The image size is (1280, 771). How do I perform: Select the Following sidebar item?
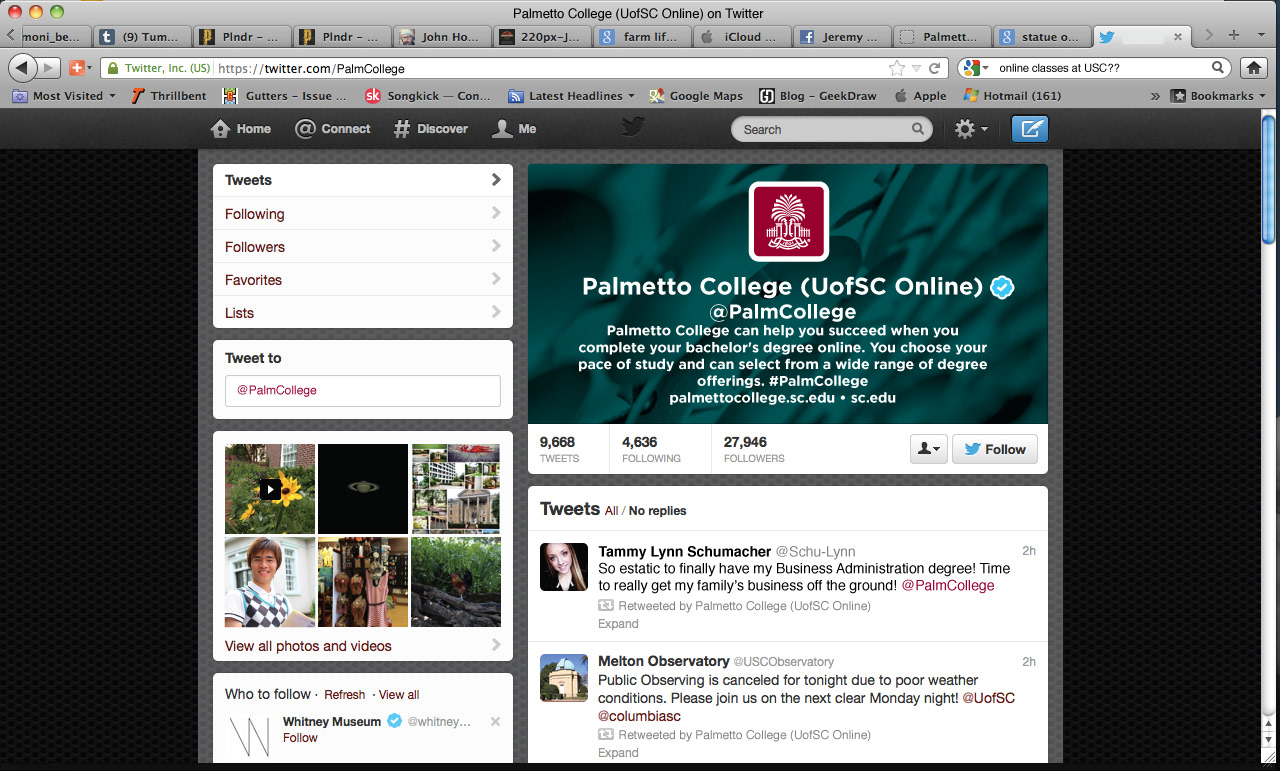(x=363, y=214)
